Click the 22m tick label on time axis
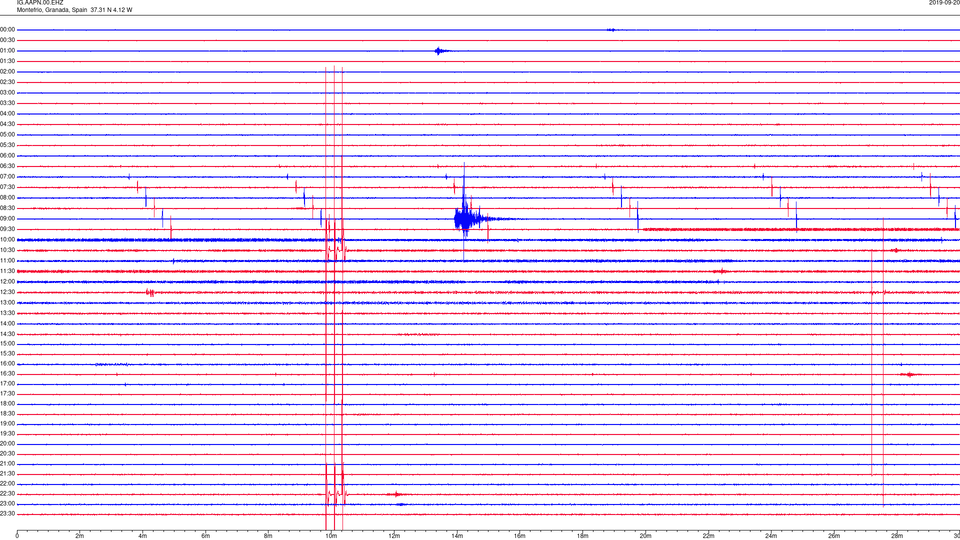The image size is (960, 540). pos(708,536)
